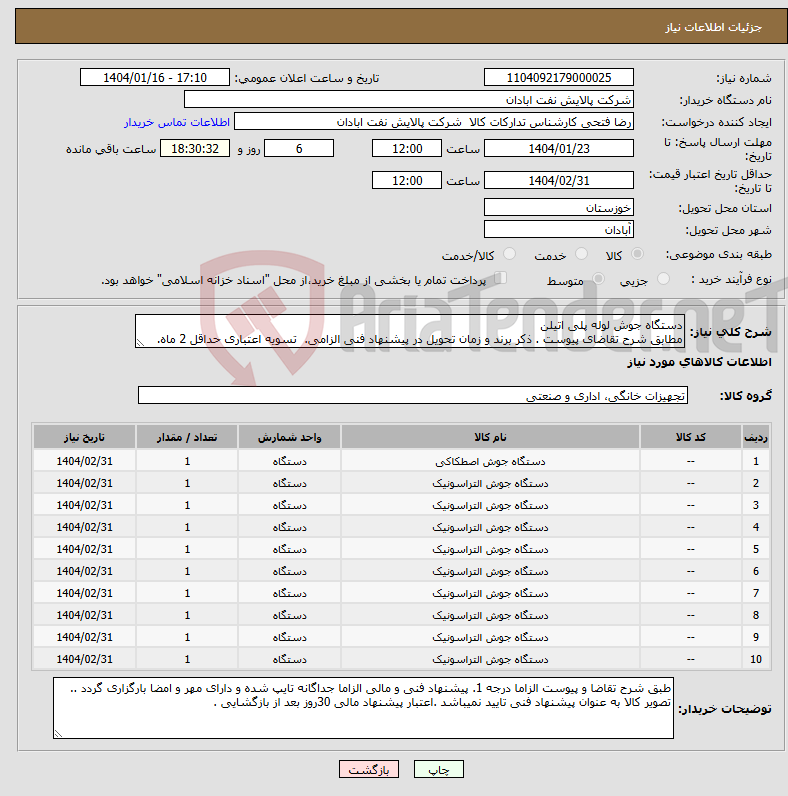Click the بازگشت (back) button
788x796 pixels.
[x=369, y=769]
